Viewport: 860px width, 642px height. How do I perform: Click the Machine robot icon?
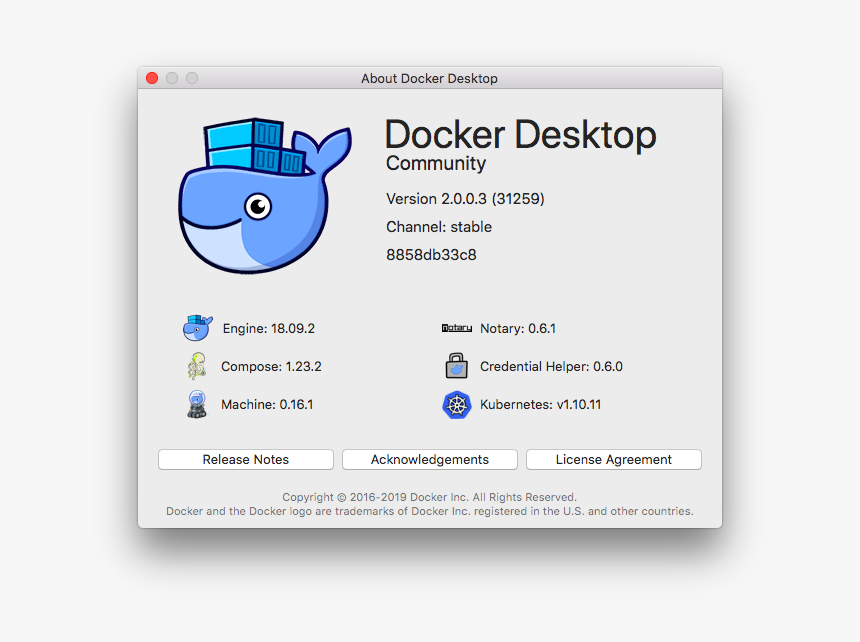[x=197, y=404]
